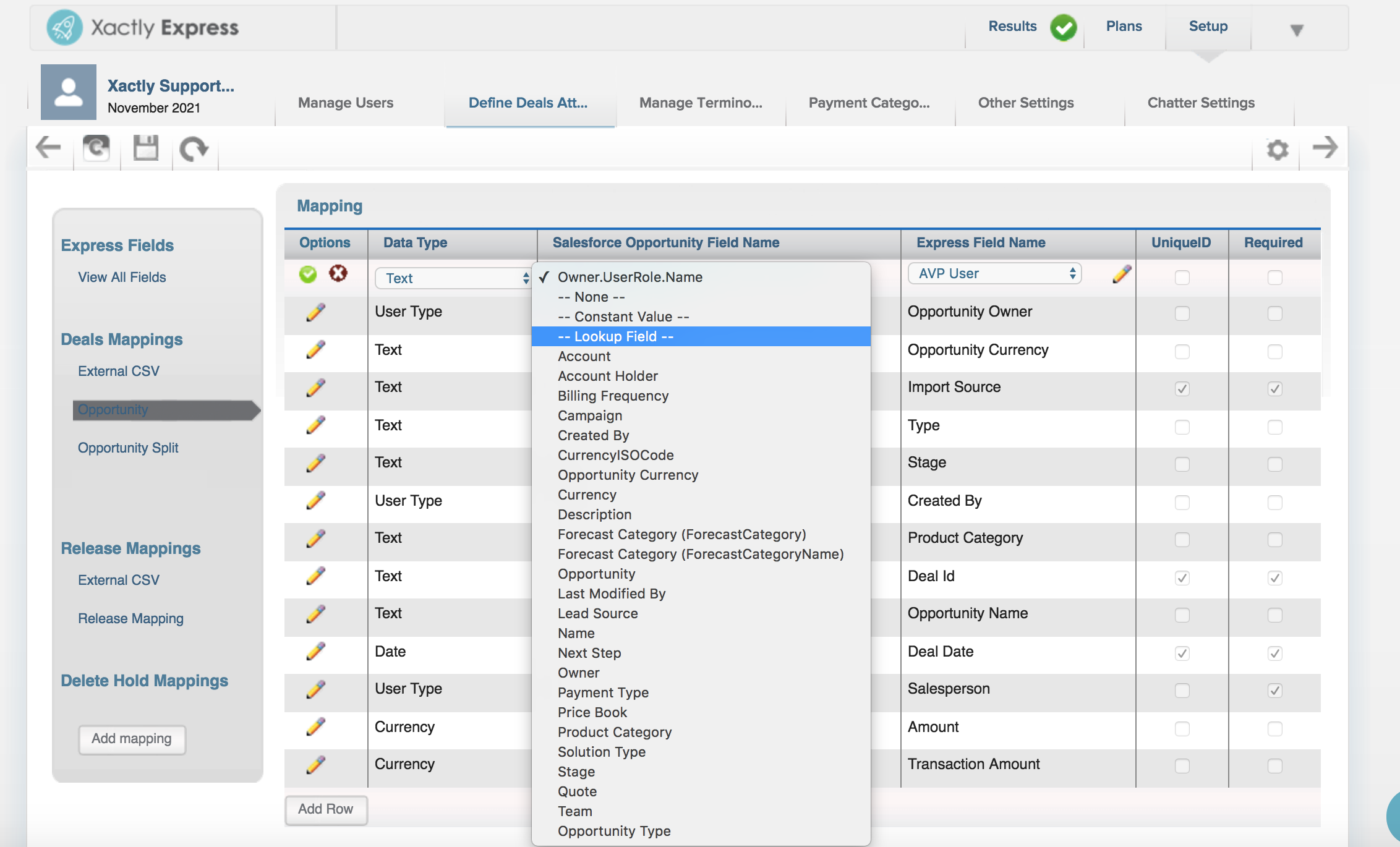Save with the floppy disk icon
This screenshot has height=847, width=1400.
coord(146,148)
